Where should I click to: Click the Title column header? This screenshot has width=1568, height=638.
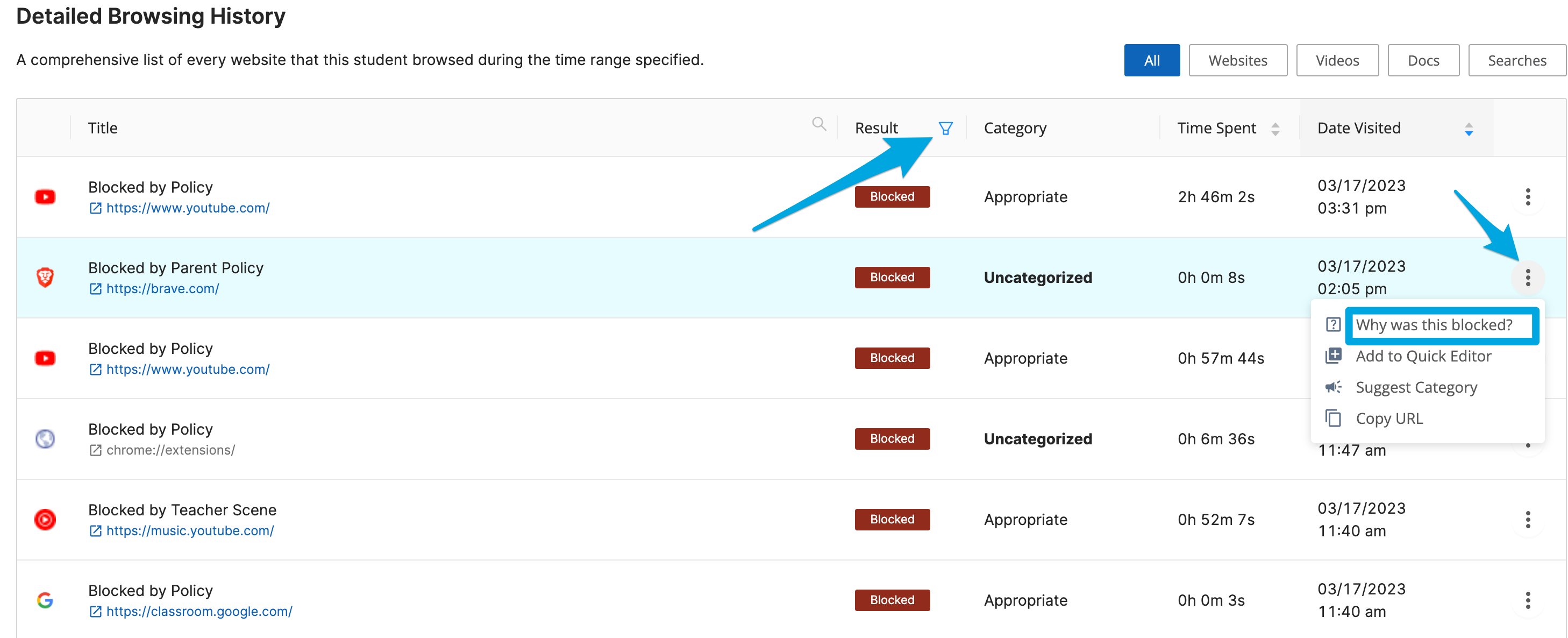[102, 129]
